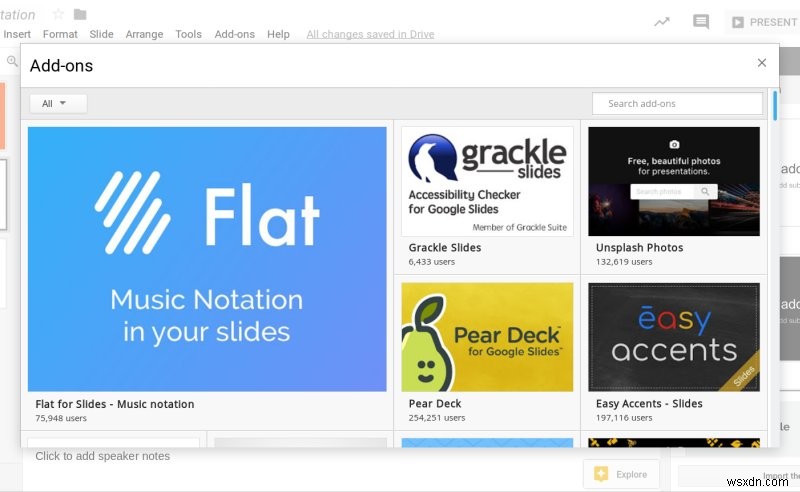Click the Grackle Slides title text

(445, 248)
